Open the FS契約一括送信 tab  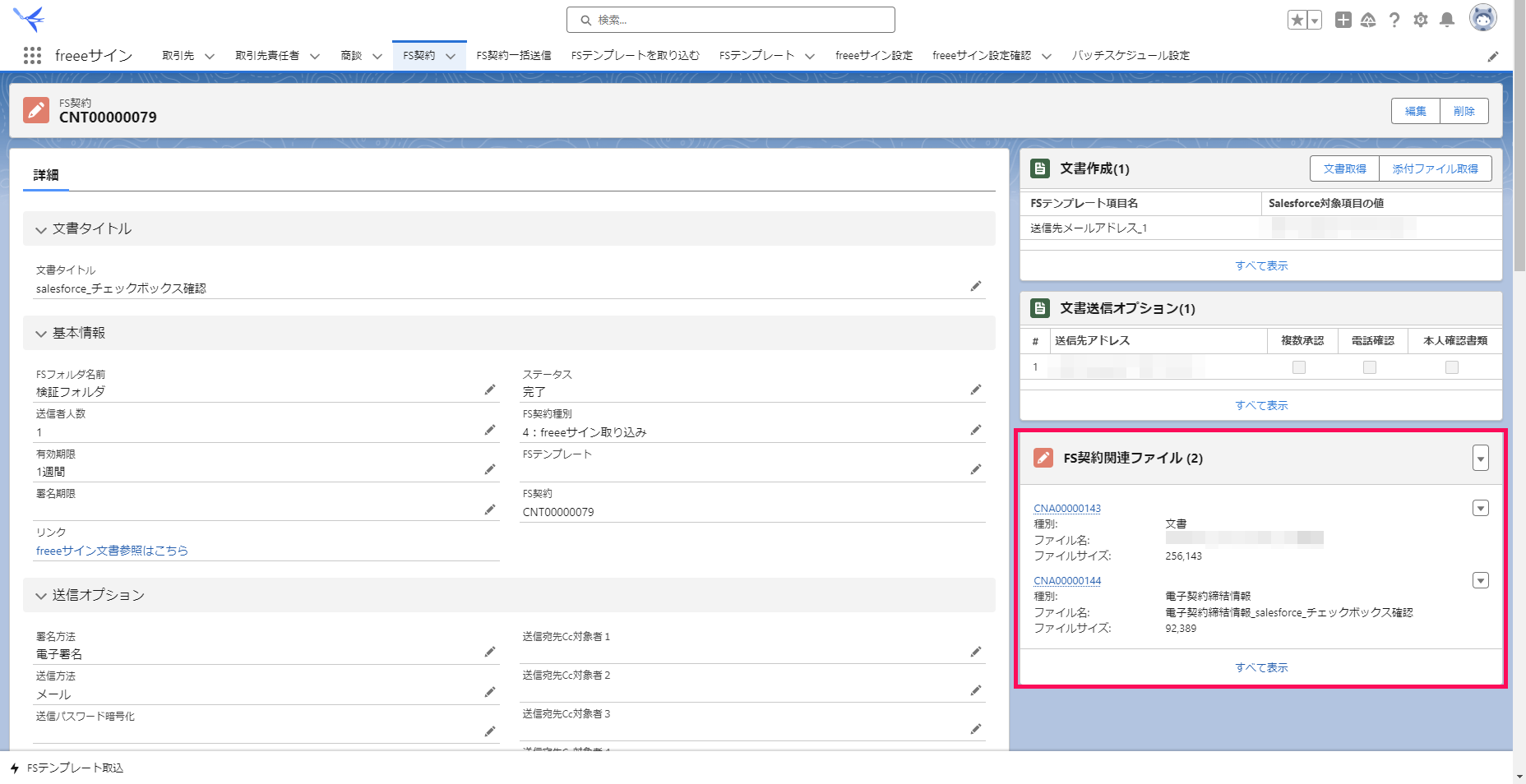pos(514,56)
